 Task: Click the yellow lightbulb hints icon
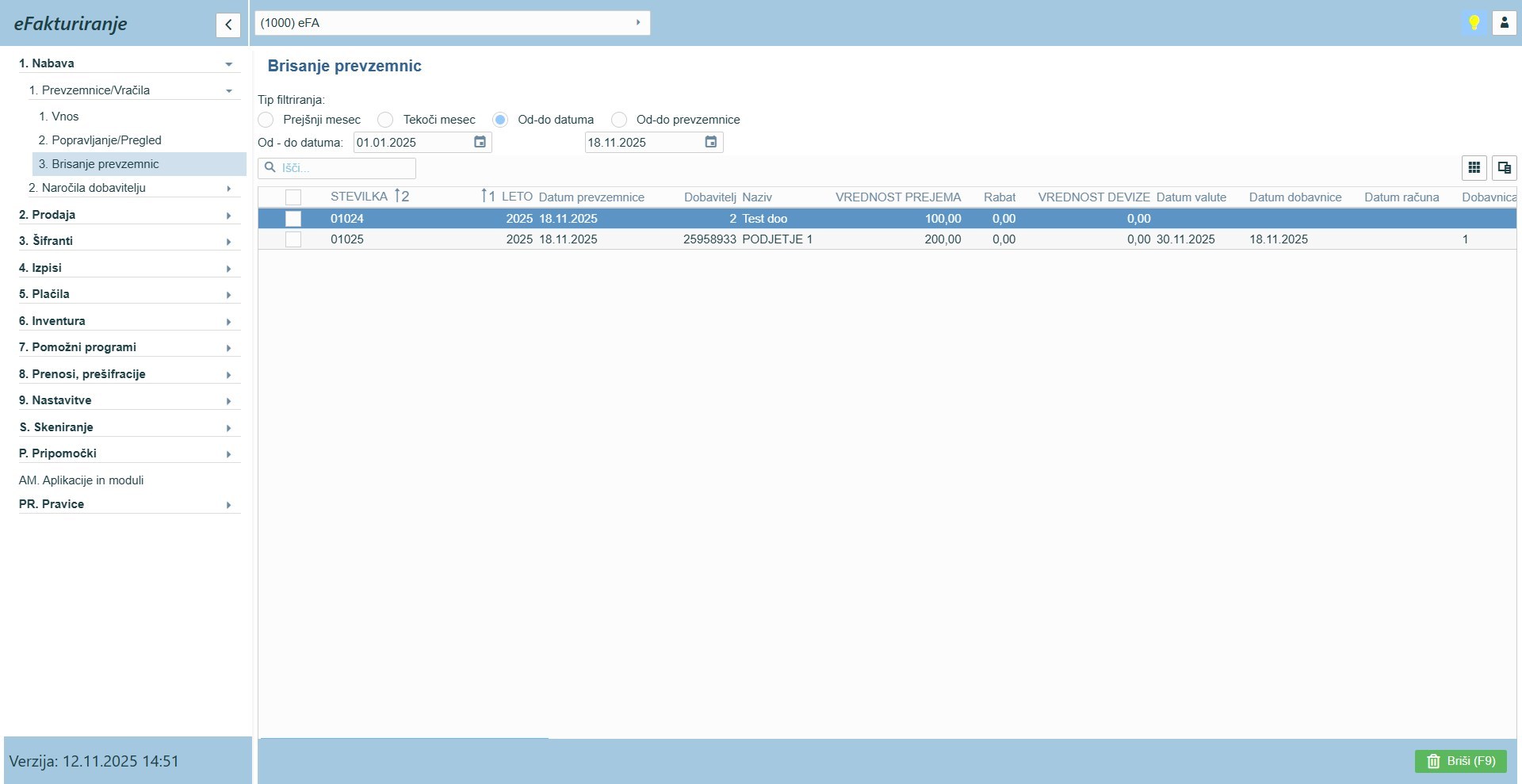[x=1474, y=23]
